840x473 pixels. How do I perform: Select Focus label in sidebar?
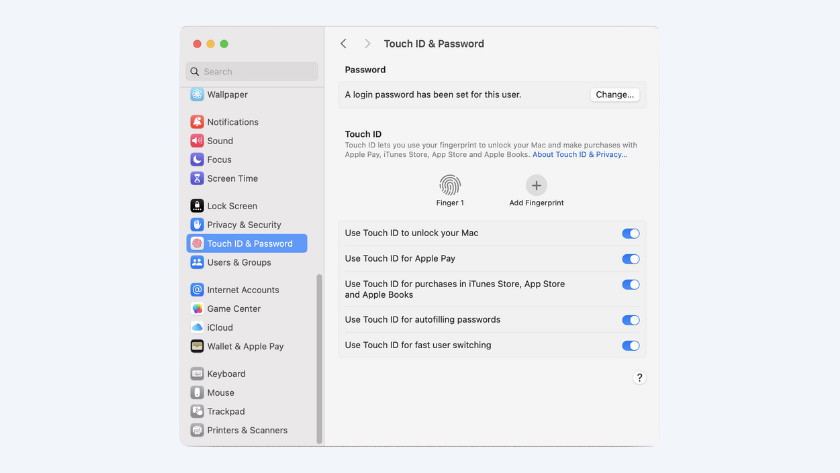pyautogui.click(x=219, y=159)
